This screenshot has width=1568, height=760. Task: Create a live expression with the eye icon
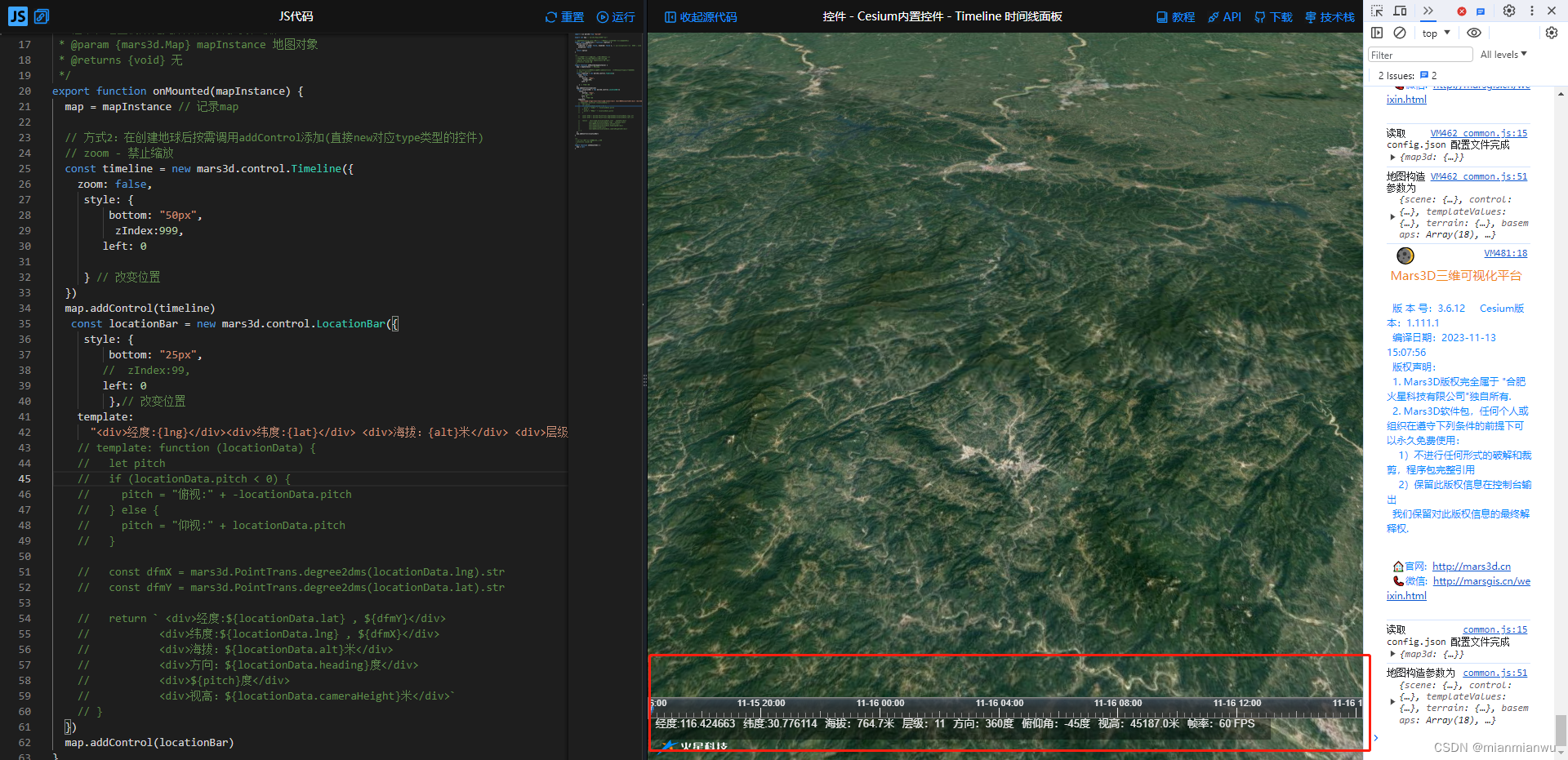pyautogui.click(x=1475, y=33)
